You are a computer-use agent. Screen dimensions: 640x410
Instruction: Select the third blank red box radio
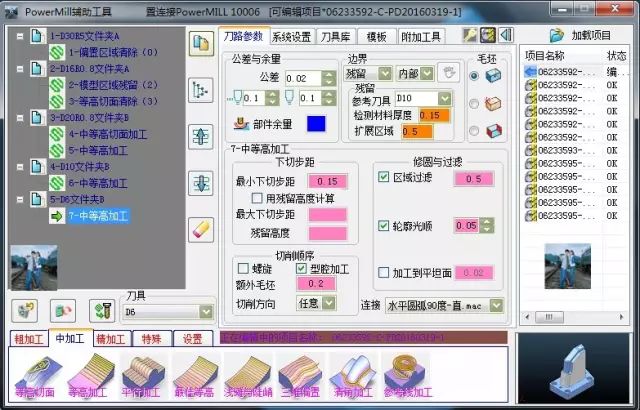coord(474,131)
